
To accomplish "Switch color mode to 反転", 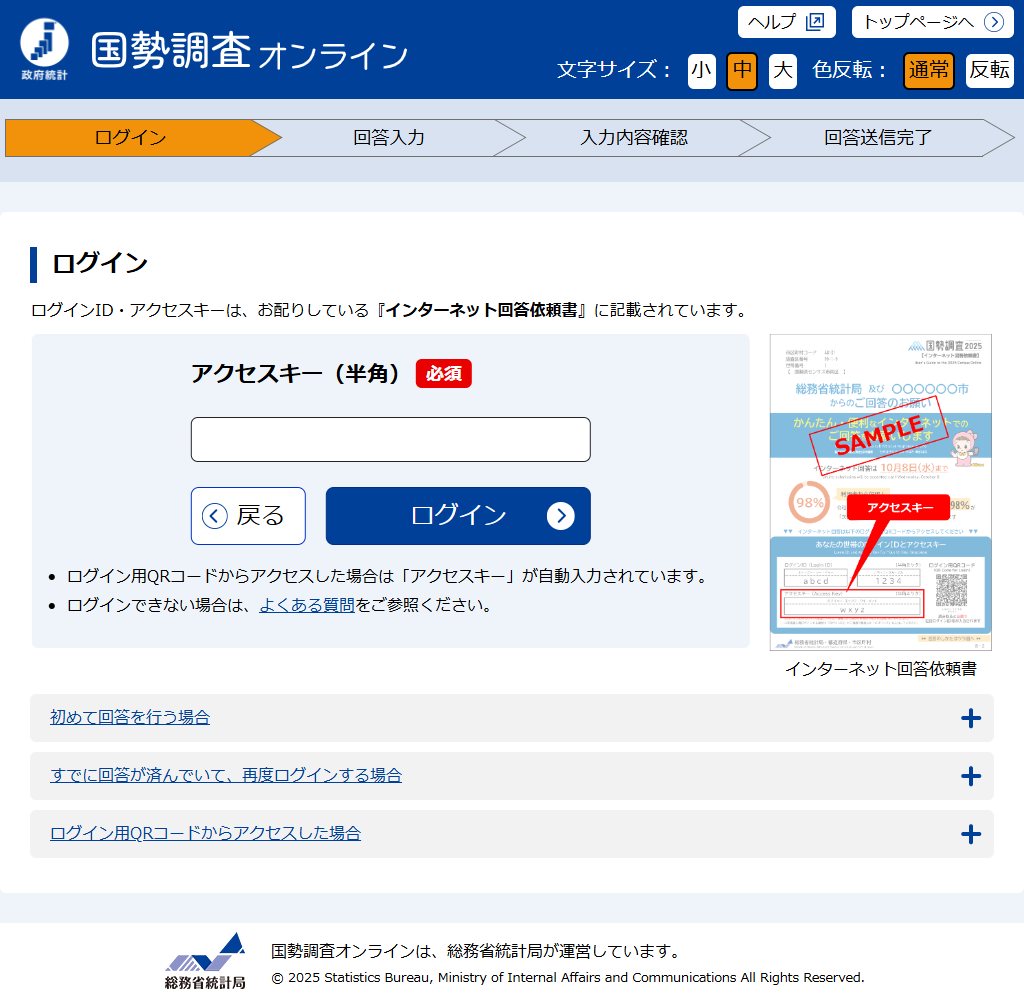I will (x=989, y=71).
